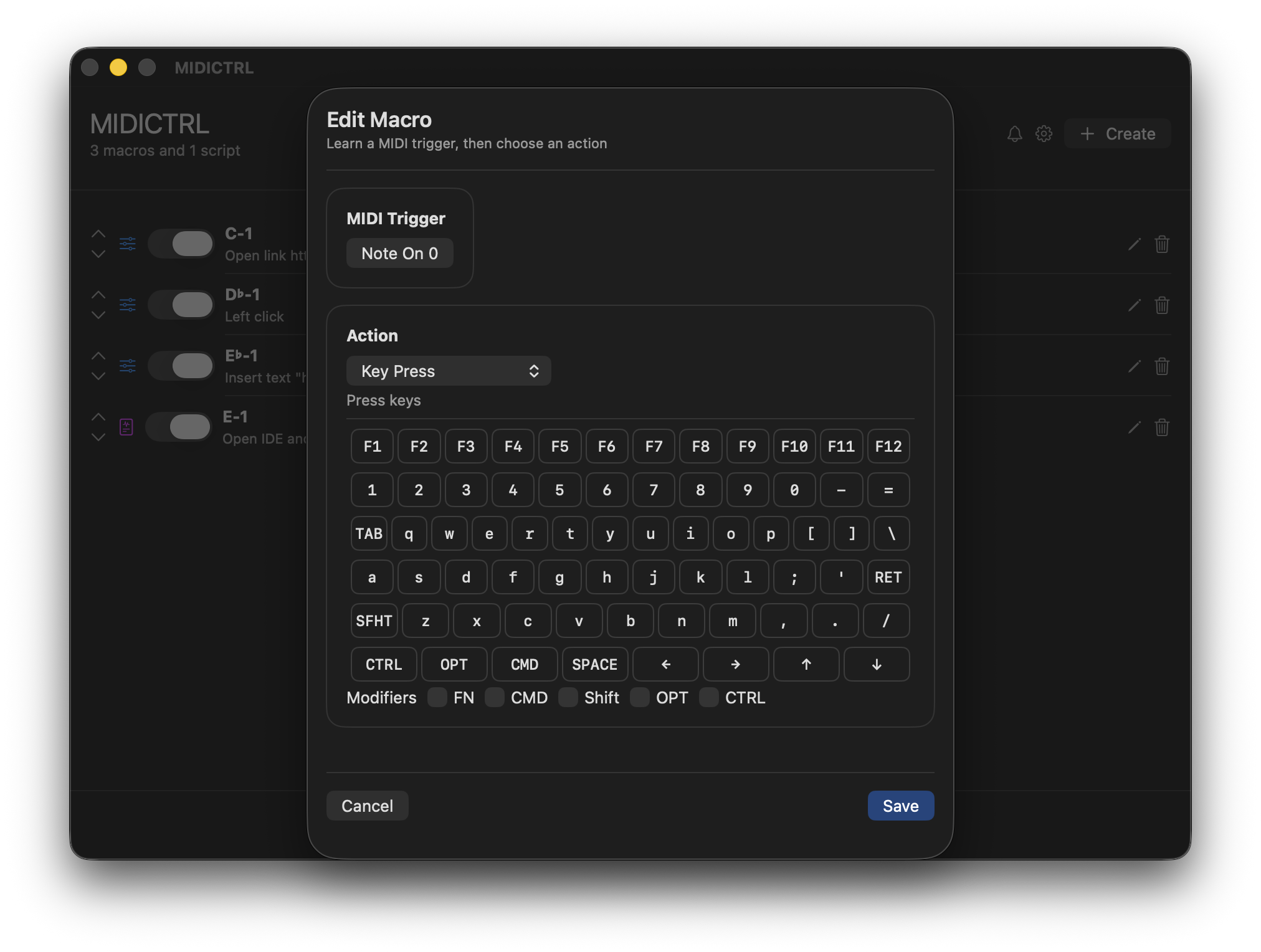
Task: Open the Key Press action dropdown
Action: coord(449,371)
